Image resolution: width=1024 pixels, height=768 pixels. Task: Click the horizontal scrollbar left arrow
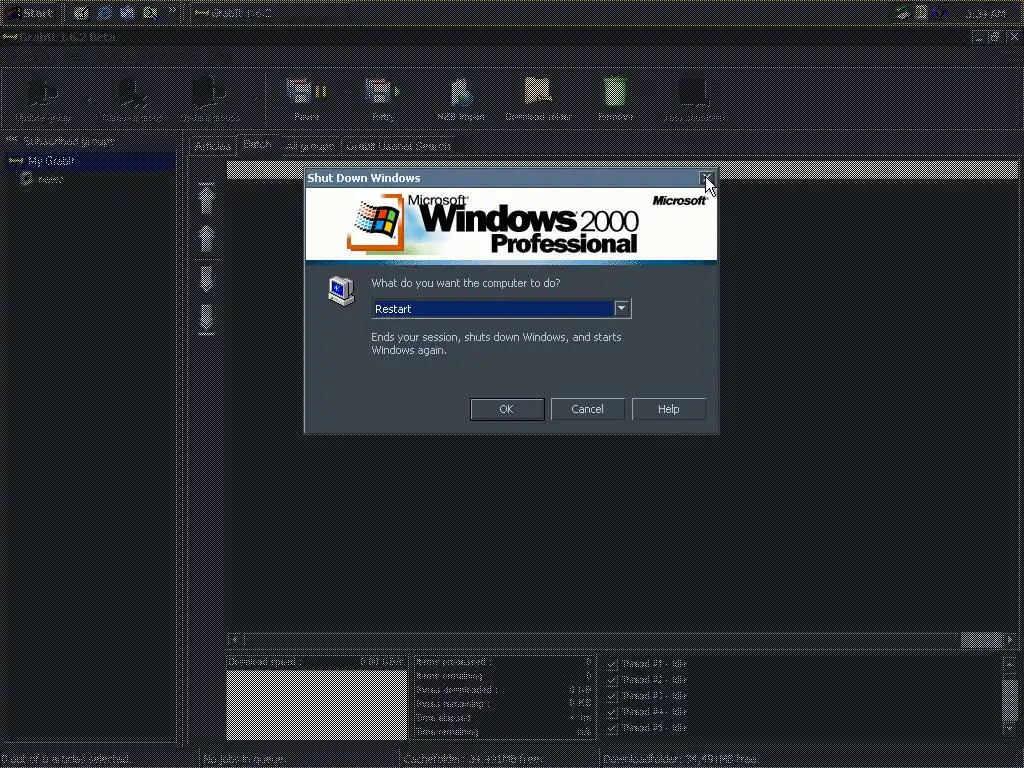point(234,639)
